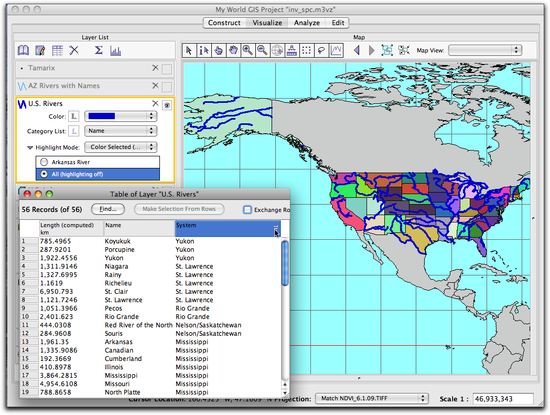Select the arrow pointer tool in Map toolbar
This screenshot has height=415, width=550.
(x=189, y=51)
